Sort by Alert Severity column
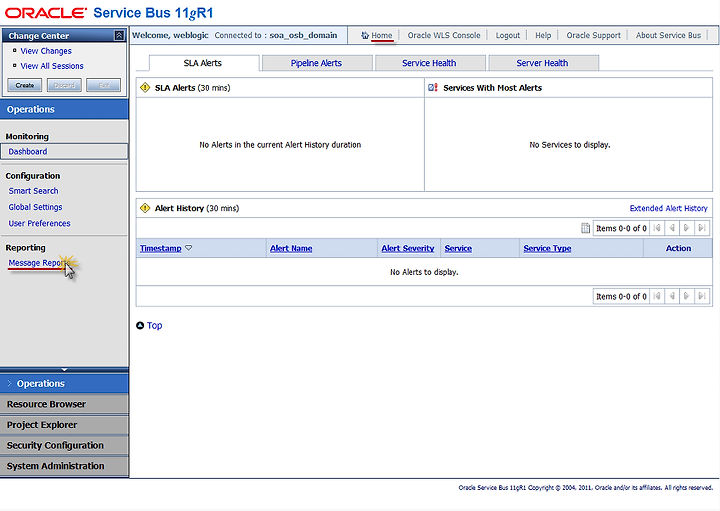 coord(408,248)
